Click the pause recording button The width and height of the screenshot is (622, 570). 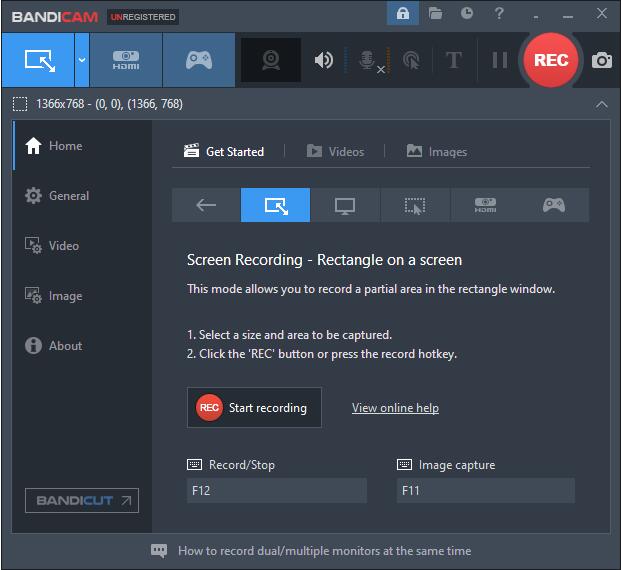tap(499, 60)
